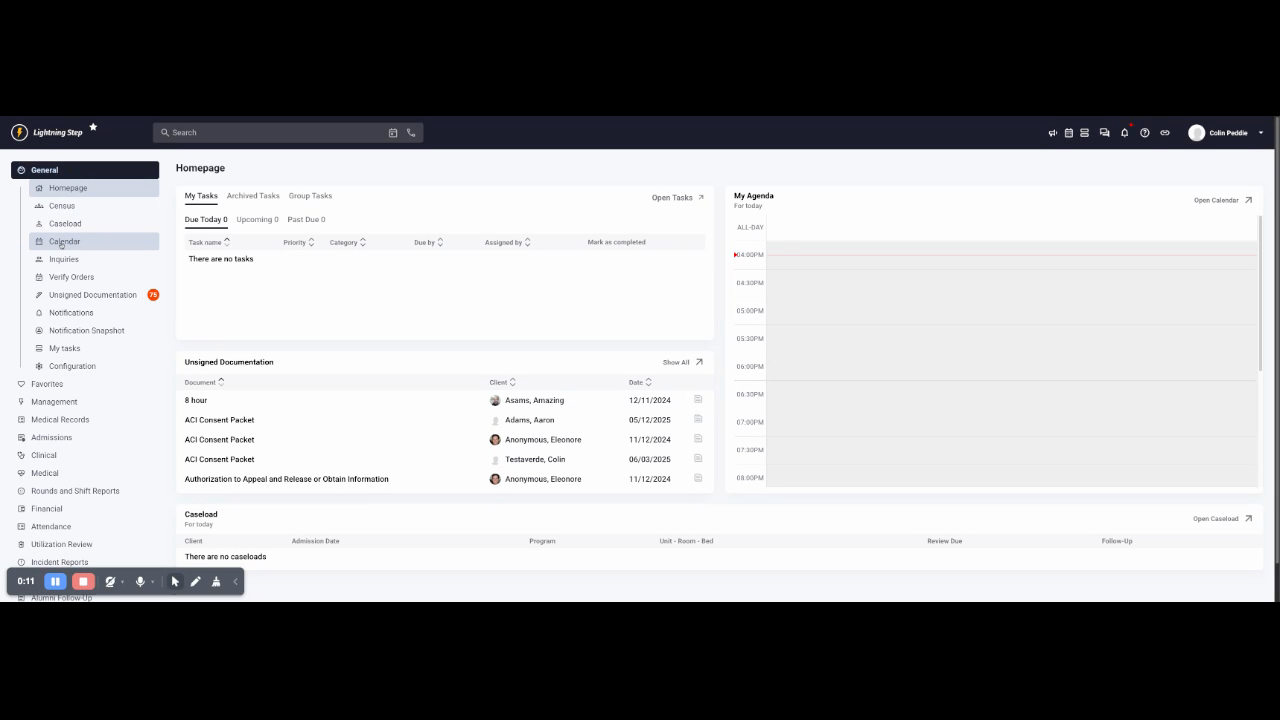Sort Unsigned Documentation by Date
The image size is (1280, 720).
[x=649, y=382]
